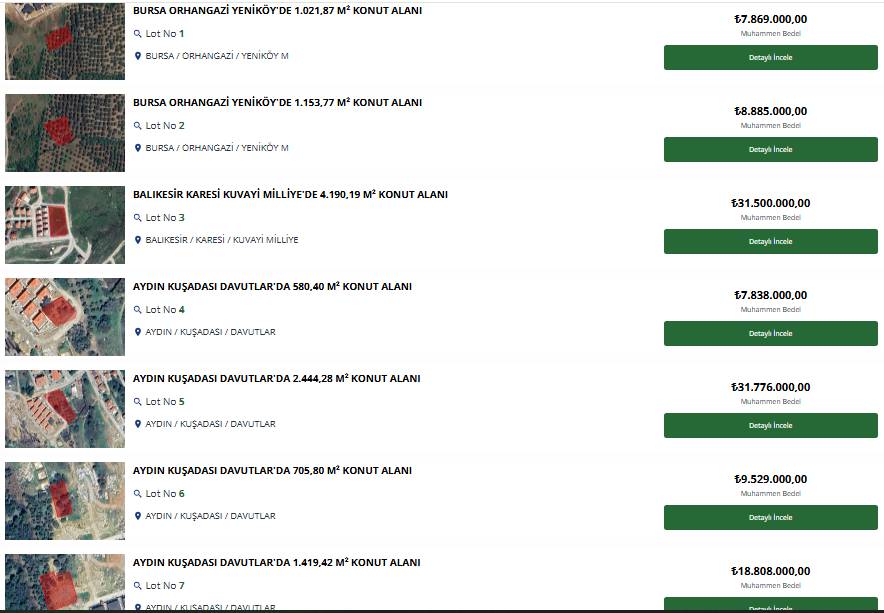884x613 pixels.
Task: View the Lot 2 satellite thumbnail image
Action: click(65, 133)
